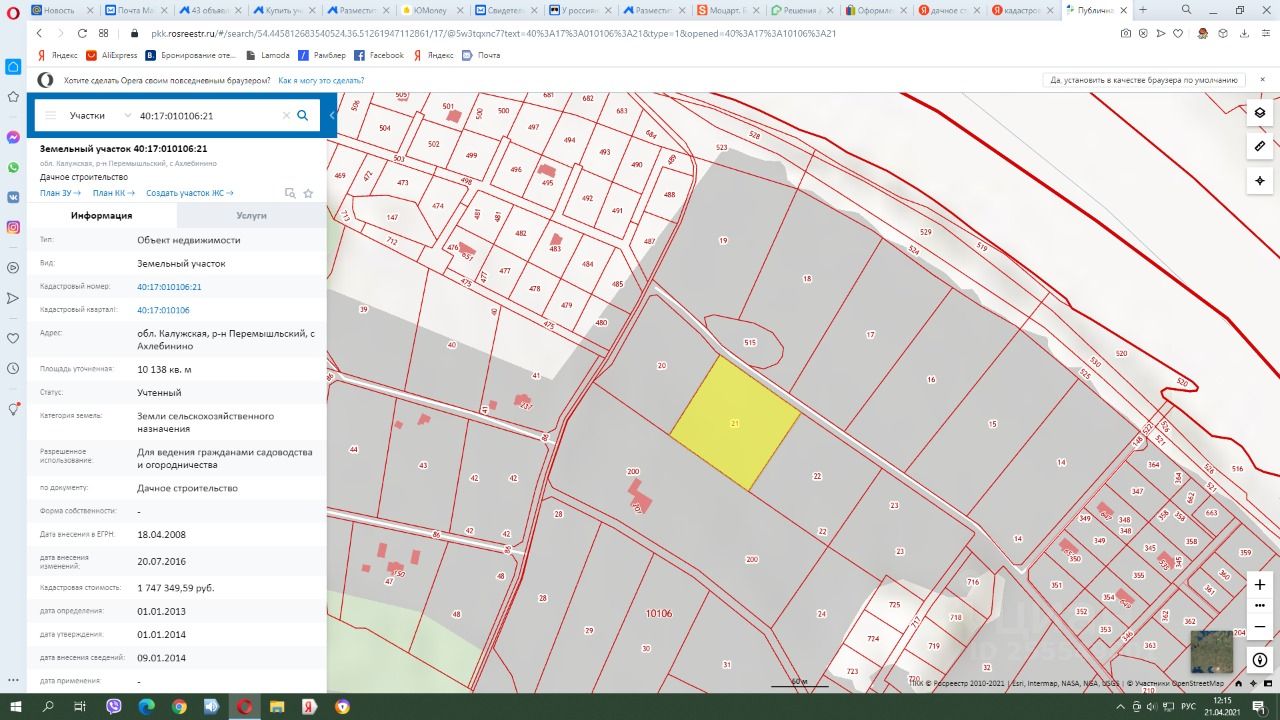Screen dimensions: 1280x720
Task: Switch to the Информация tab
Action: point(102,215)
